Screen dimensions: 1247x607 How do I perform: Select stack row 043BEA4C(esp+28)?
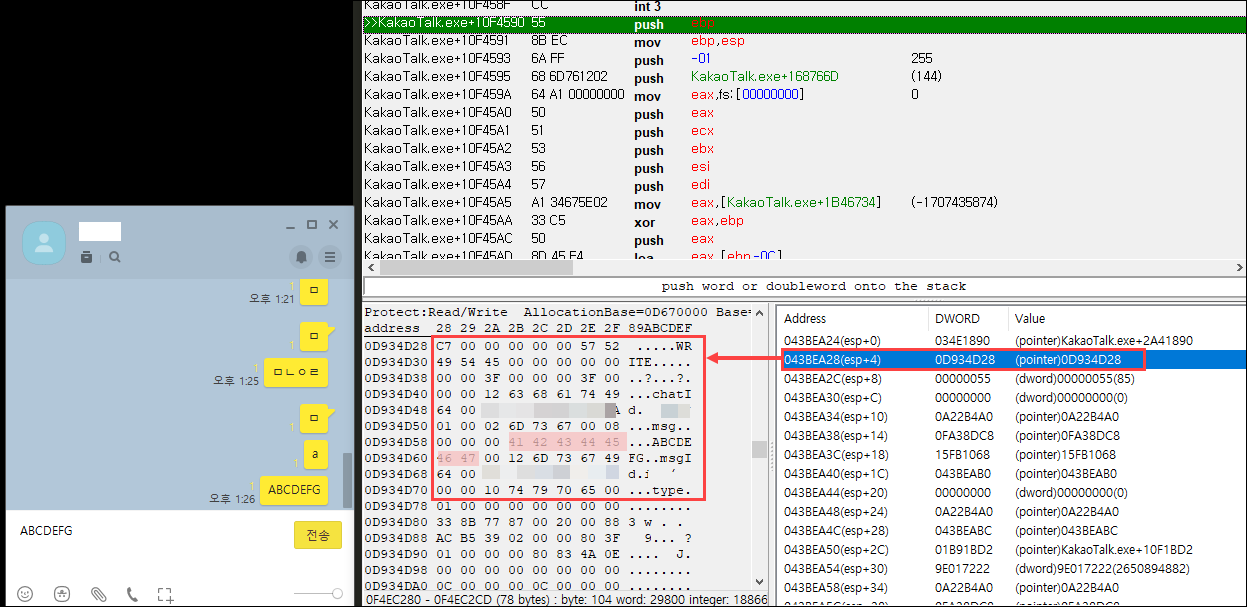coord(1012,530)
